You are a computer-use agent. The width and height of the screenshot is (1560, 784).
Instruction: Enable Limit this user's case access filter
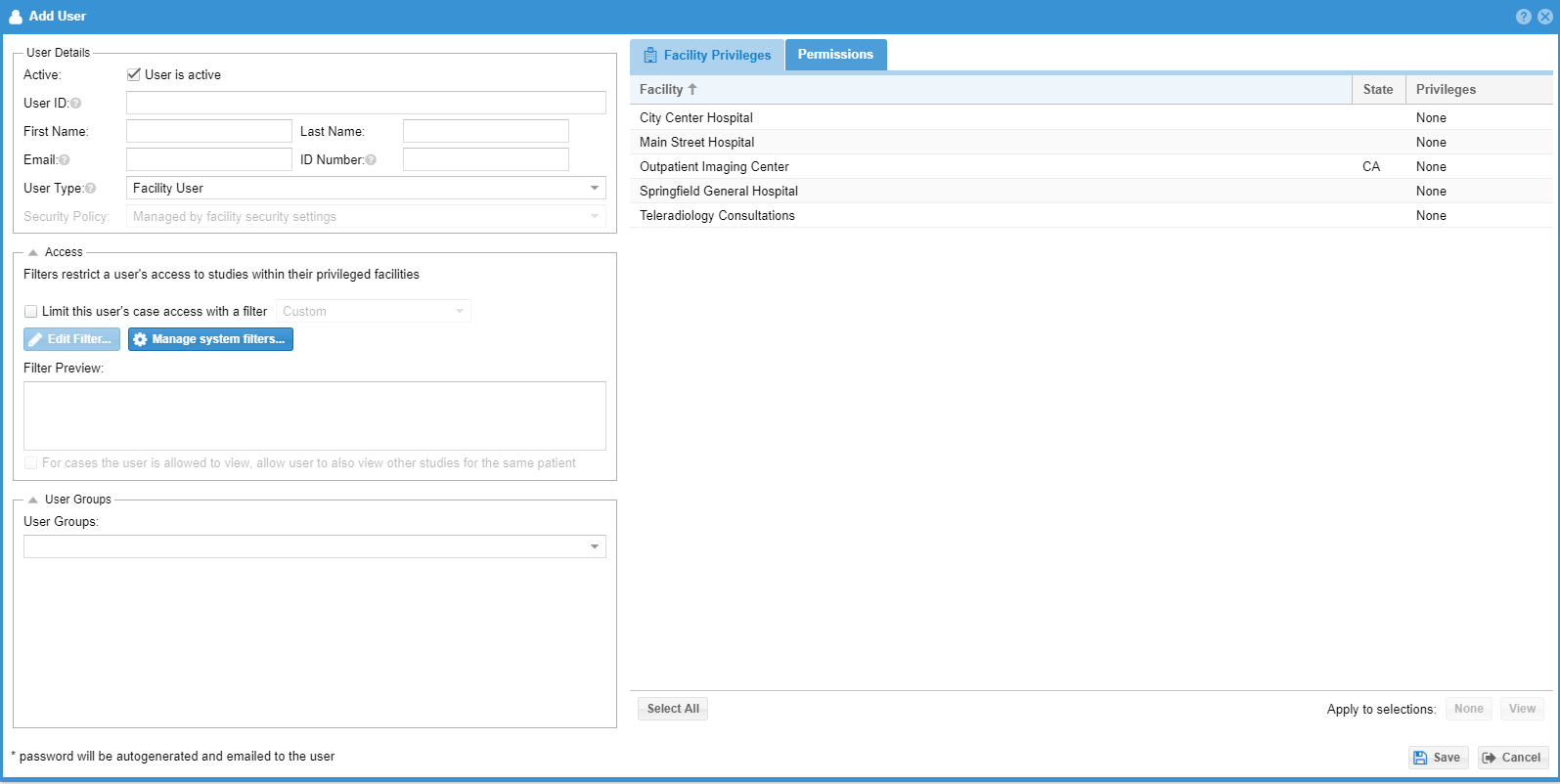31,312
